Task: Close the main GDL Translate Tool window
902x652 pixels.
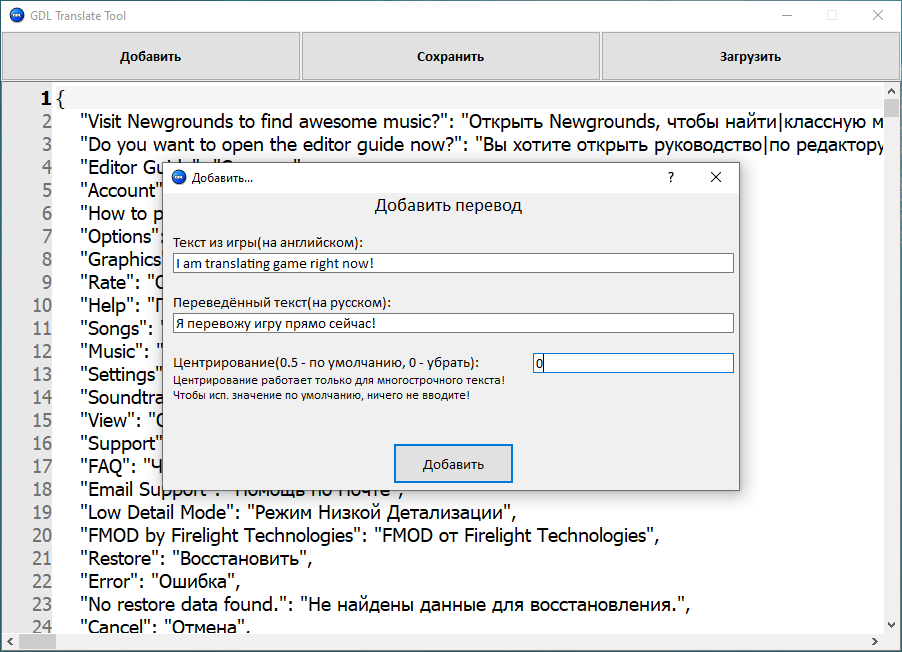Action: click(877, 15)
